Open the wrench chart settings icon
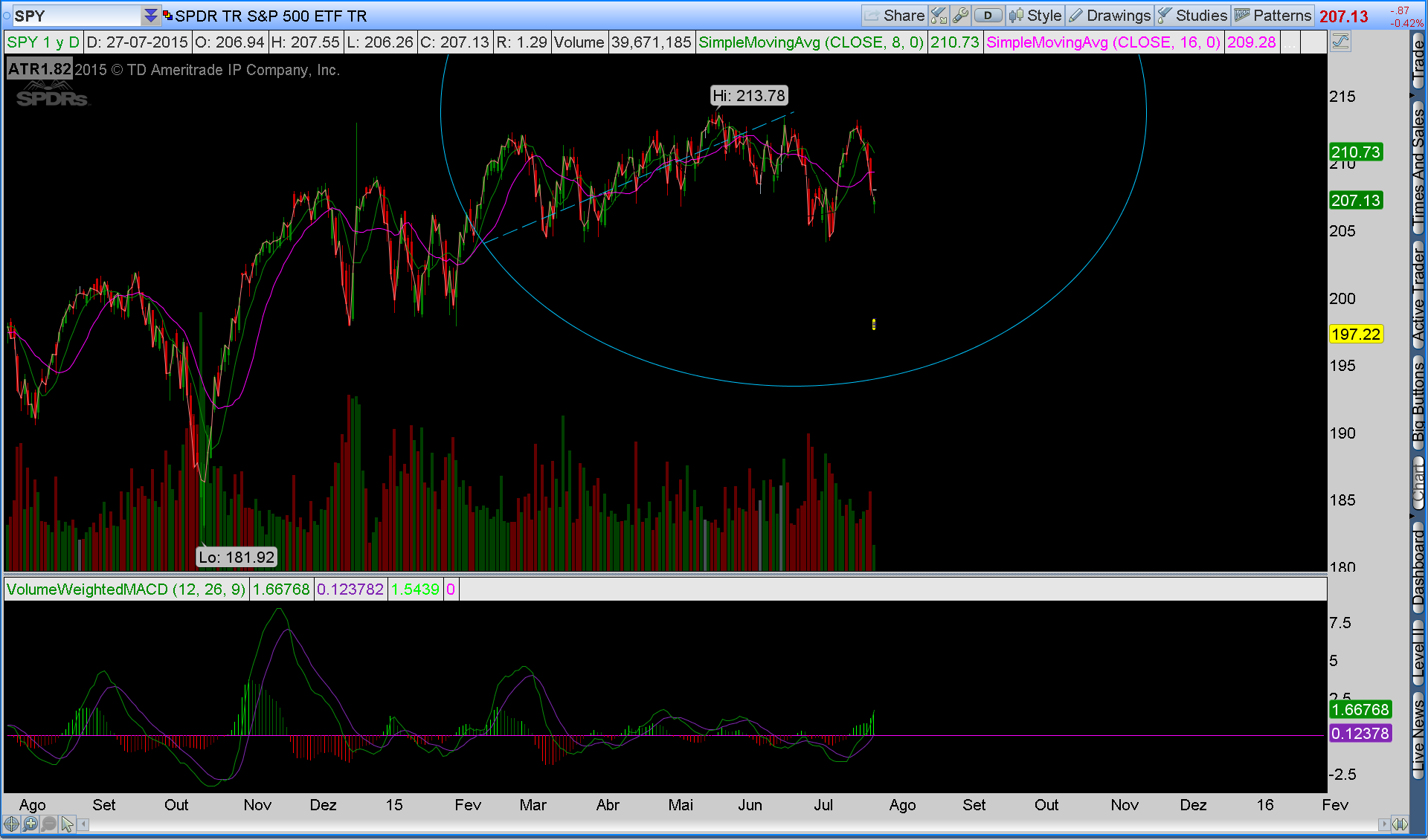Screen dimensions: 1428x840 click(x=960, y=16)
